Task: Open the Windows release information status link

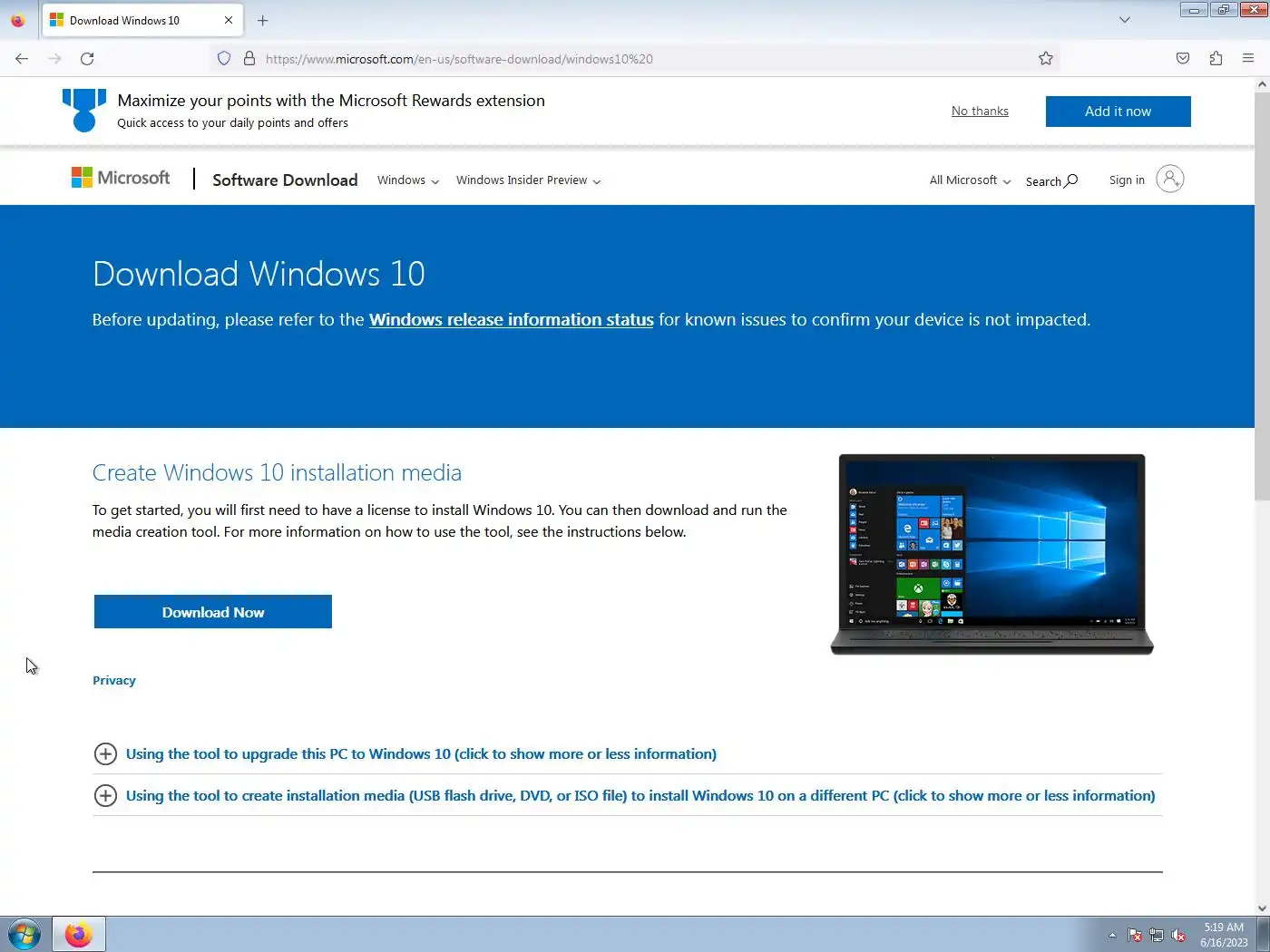Action: point(511,319)
